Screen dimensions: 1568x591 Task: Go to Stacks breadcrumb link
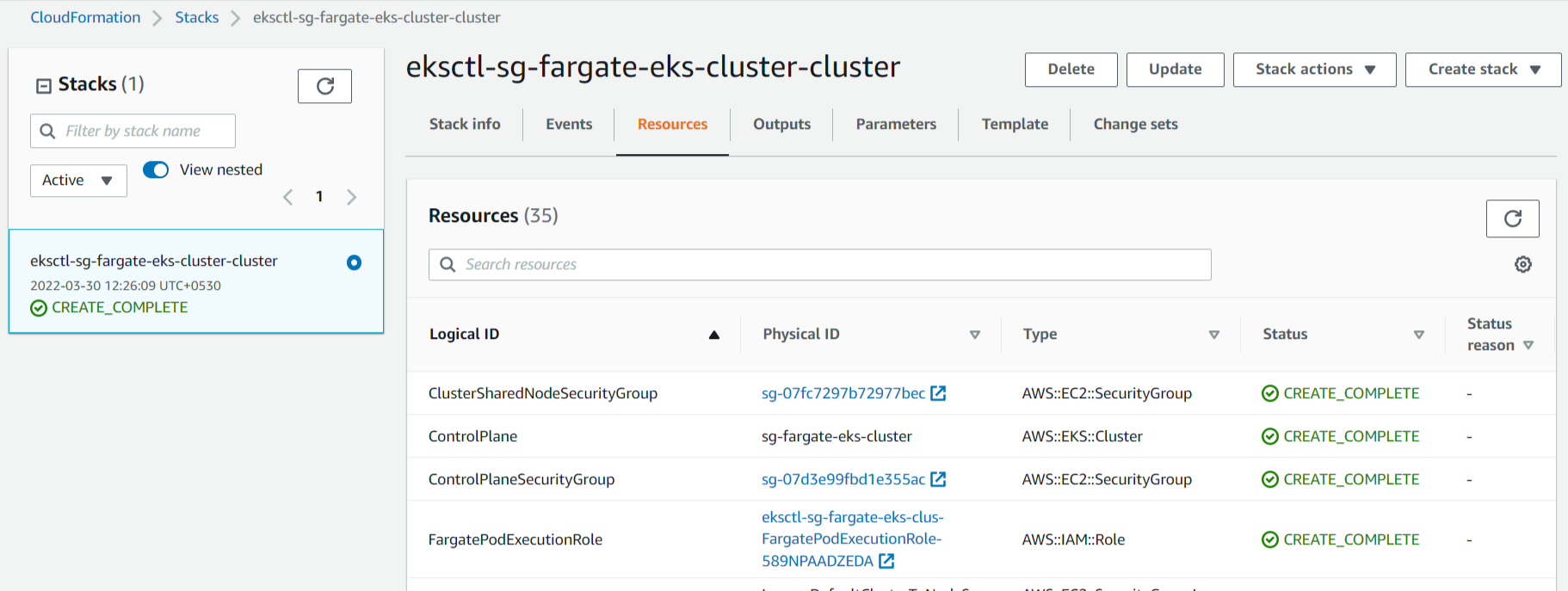click(x=197, y=17)
